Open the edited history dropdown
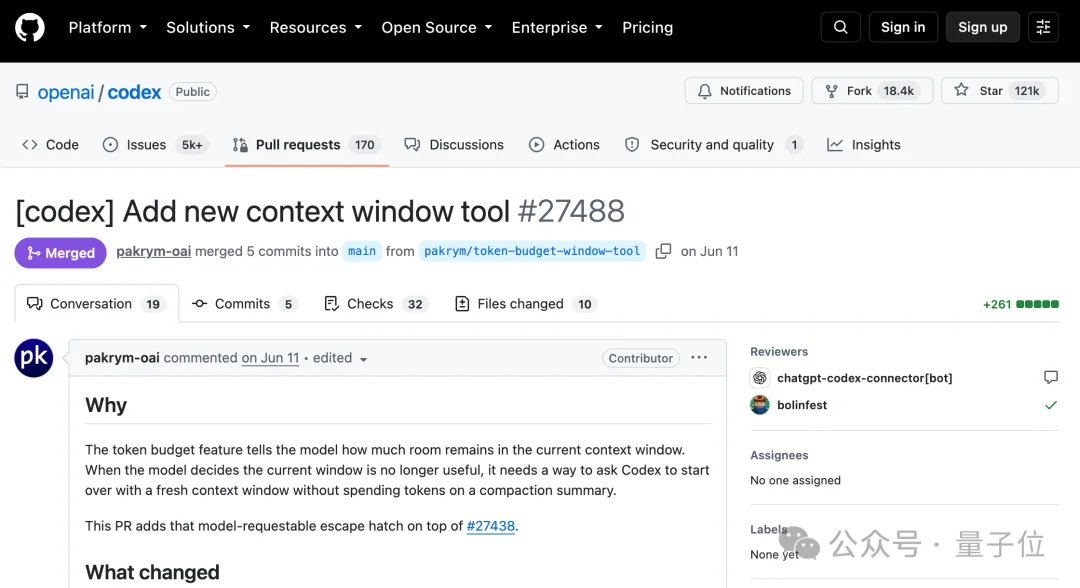Image resolution: width=1080 pixels, height=588 pixels. click(x=340, y=358)
